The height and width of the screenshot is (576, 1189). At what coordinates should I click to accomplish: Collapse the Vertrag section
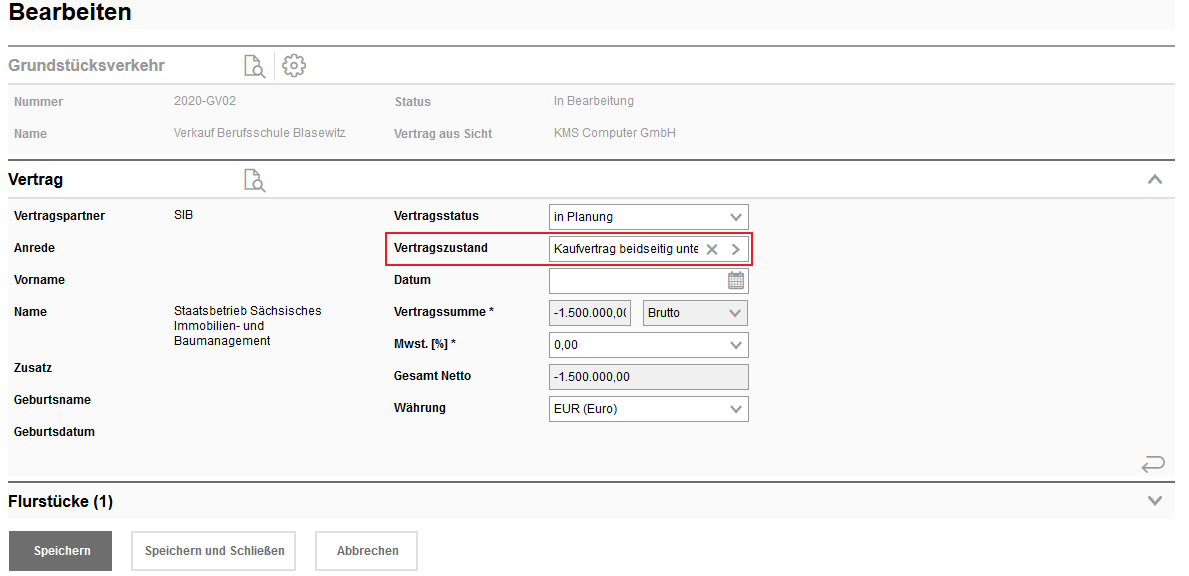[1155, 180]
